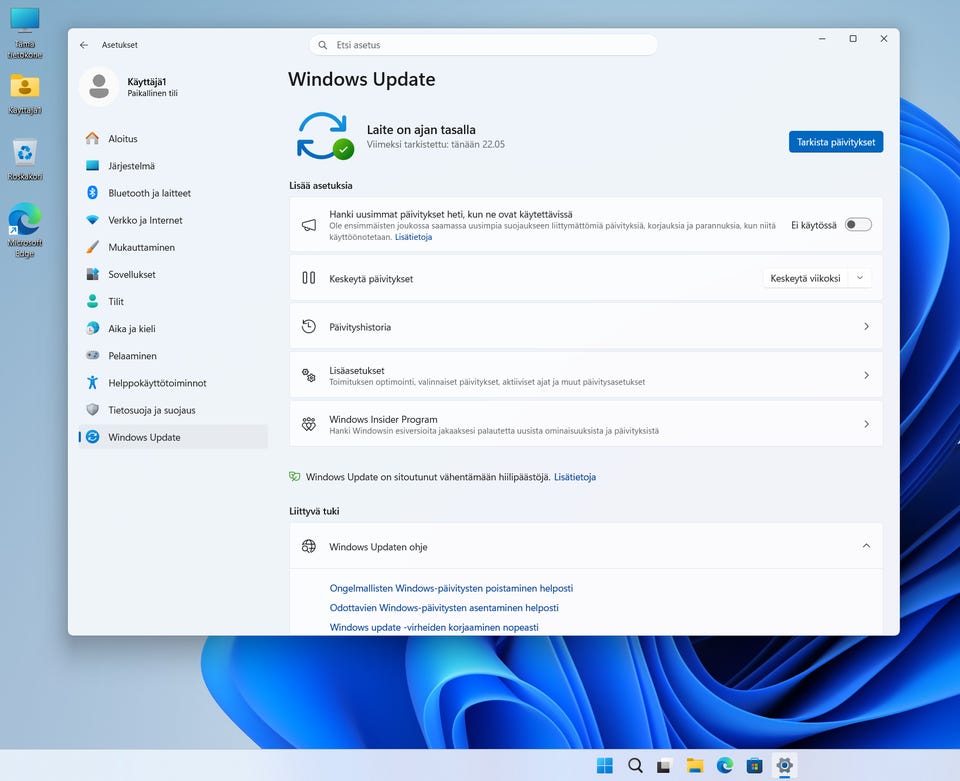Open Microsoft Store from the taskbar
Viewport: 960px width, 781px height.
click(x=755, y=765)
